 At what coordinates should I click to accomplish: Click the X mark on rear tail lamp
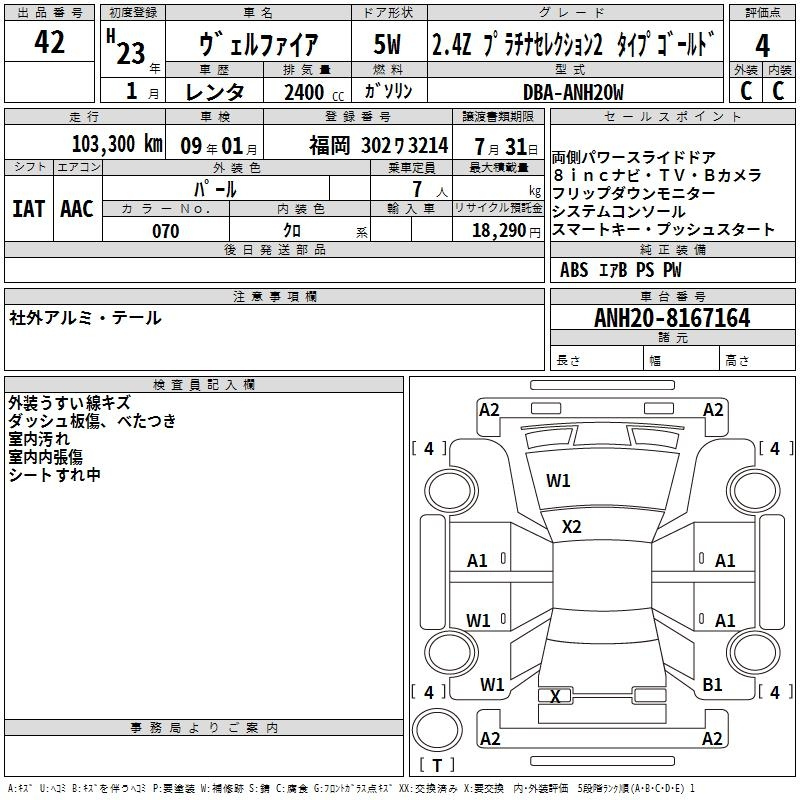(555, 696)
